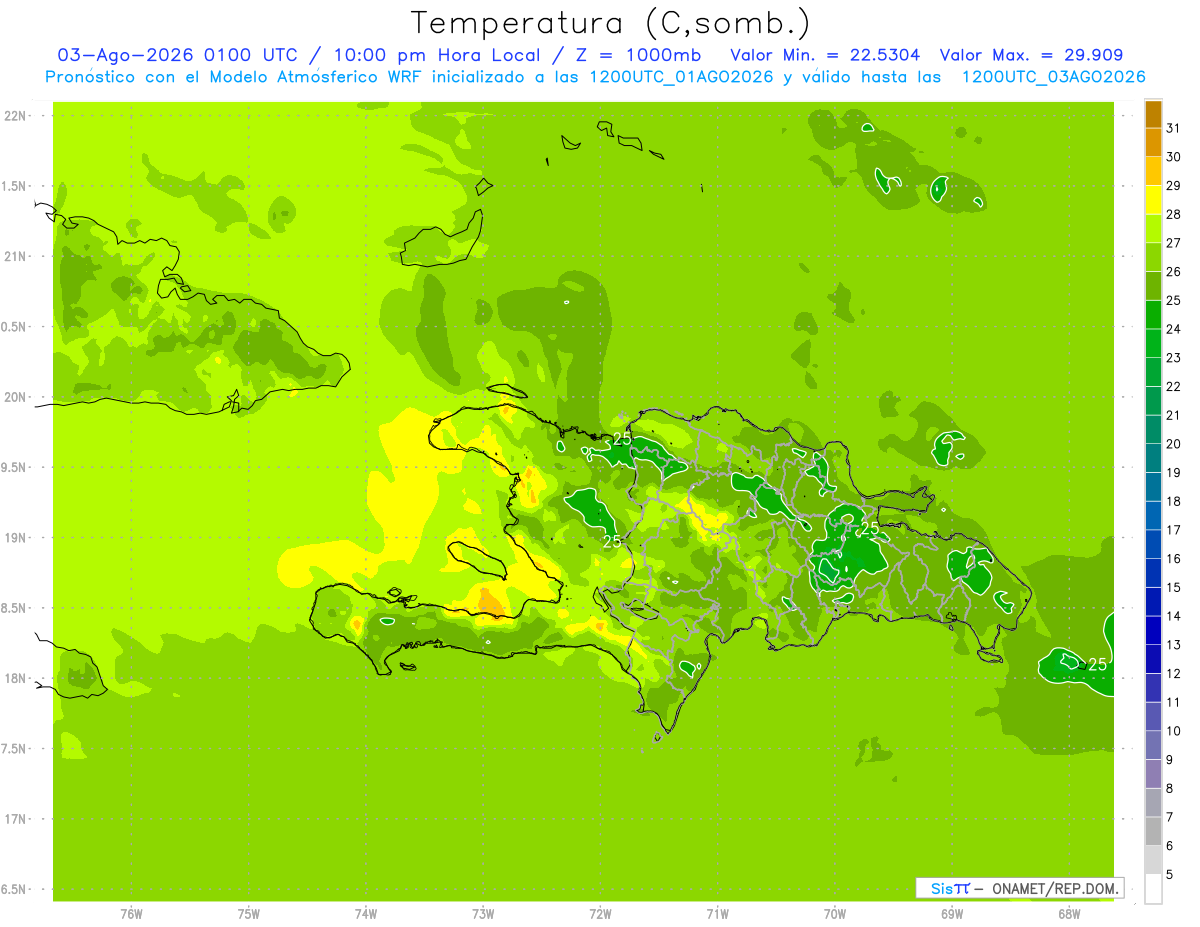This screenshot has height=927, width=1200.
Task: Click the 'Valor Min. = 22.5304' text
Action: (x=825, y=55)
